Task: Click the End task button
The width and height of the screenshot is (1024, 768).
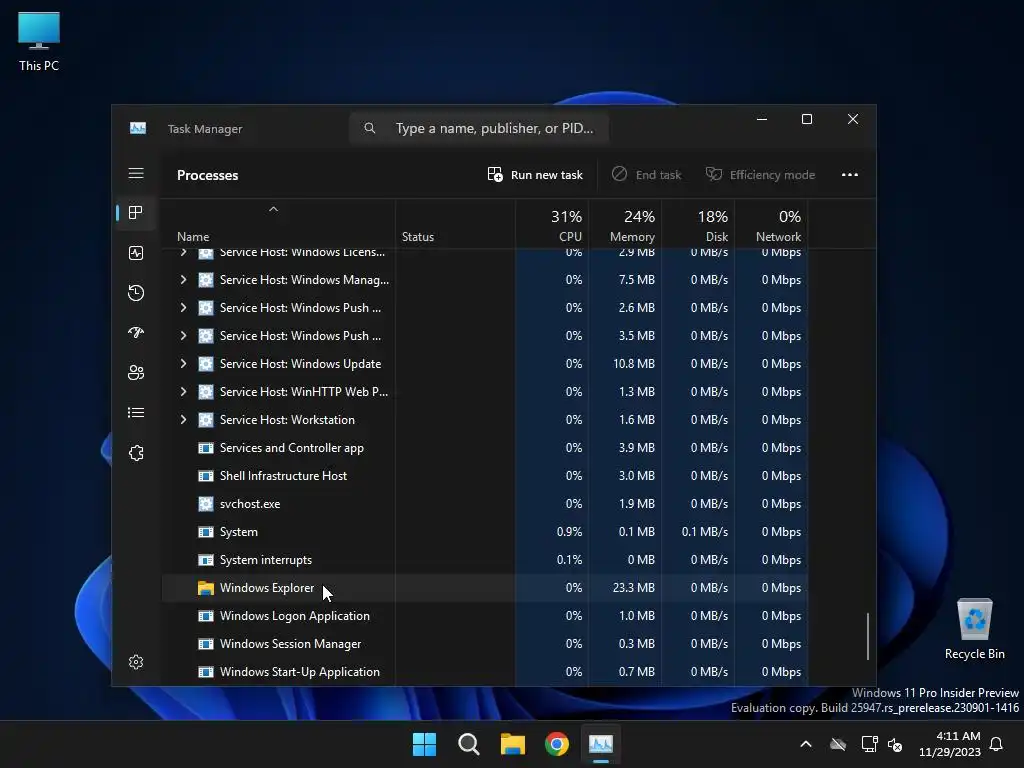Action: [647, 174]
